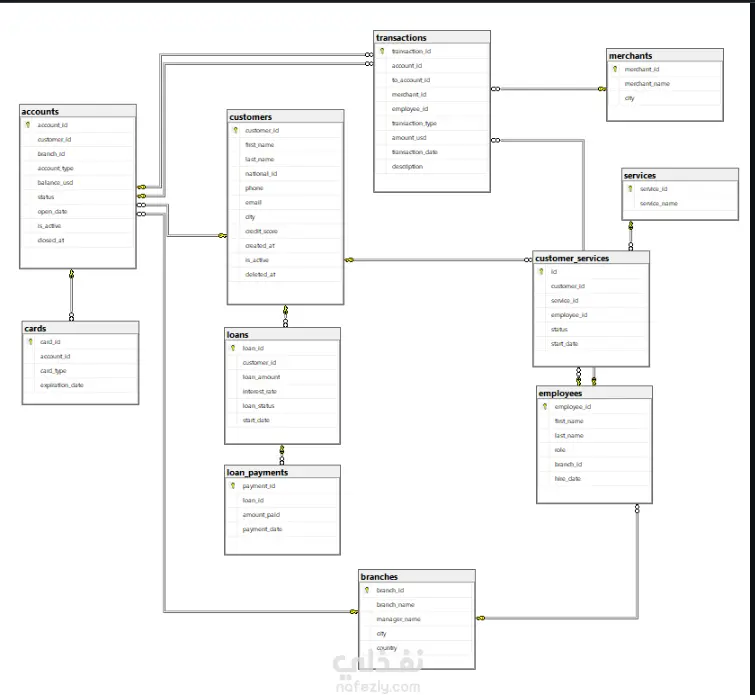The image size is (755, 695).
Task: Select the transactions table title bar
Action: coord(432,38)
